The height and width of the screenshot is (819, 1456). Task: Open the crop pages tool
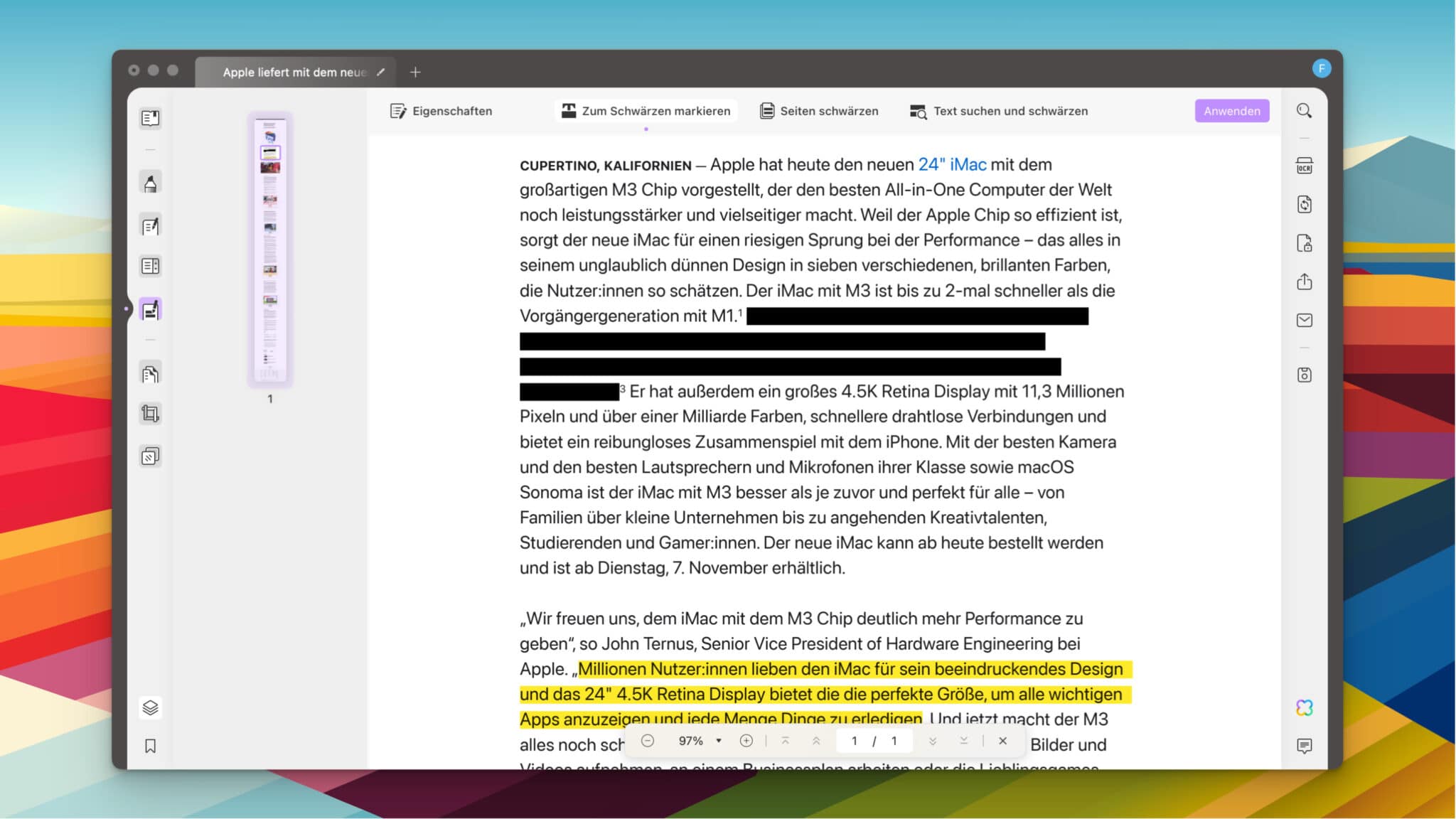150,413
